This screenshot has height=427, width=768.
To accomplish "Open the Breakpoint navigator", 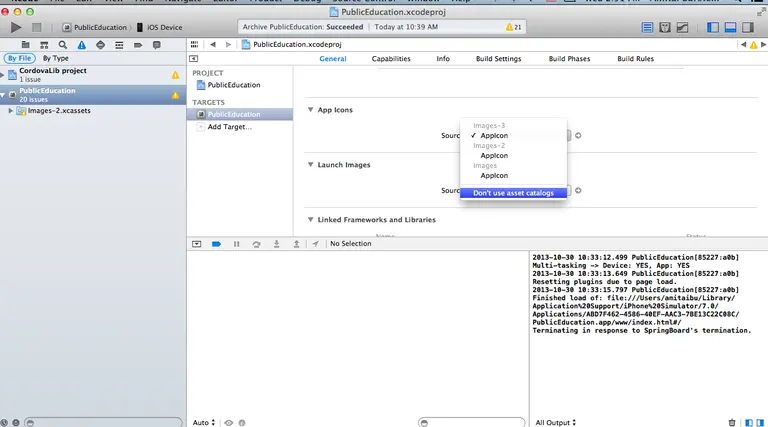I will [x=138, y=45].
